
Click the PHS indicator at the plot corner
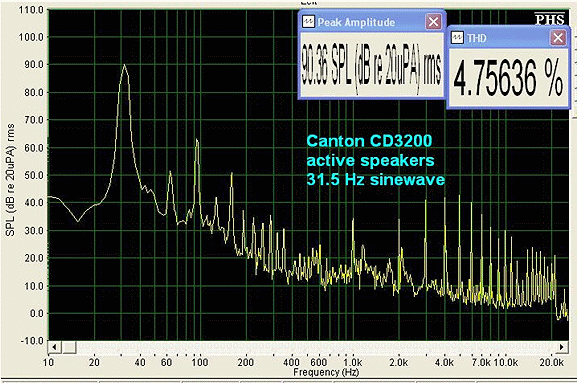point(549,19)
